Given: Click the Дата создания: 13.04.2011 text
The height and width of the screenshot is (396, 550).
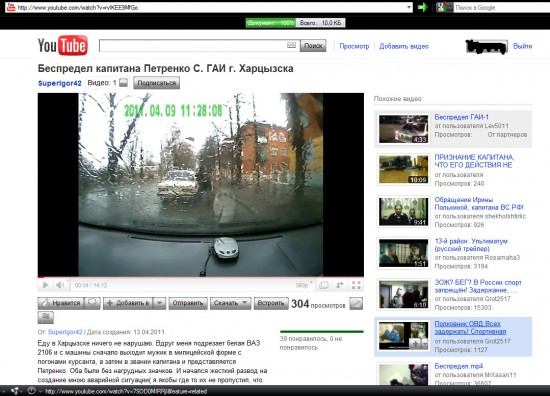Looking at the screenshot, I should click(x=126, y=332).
